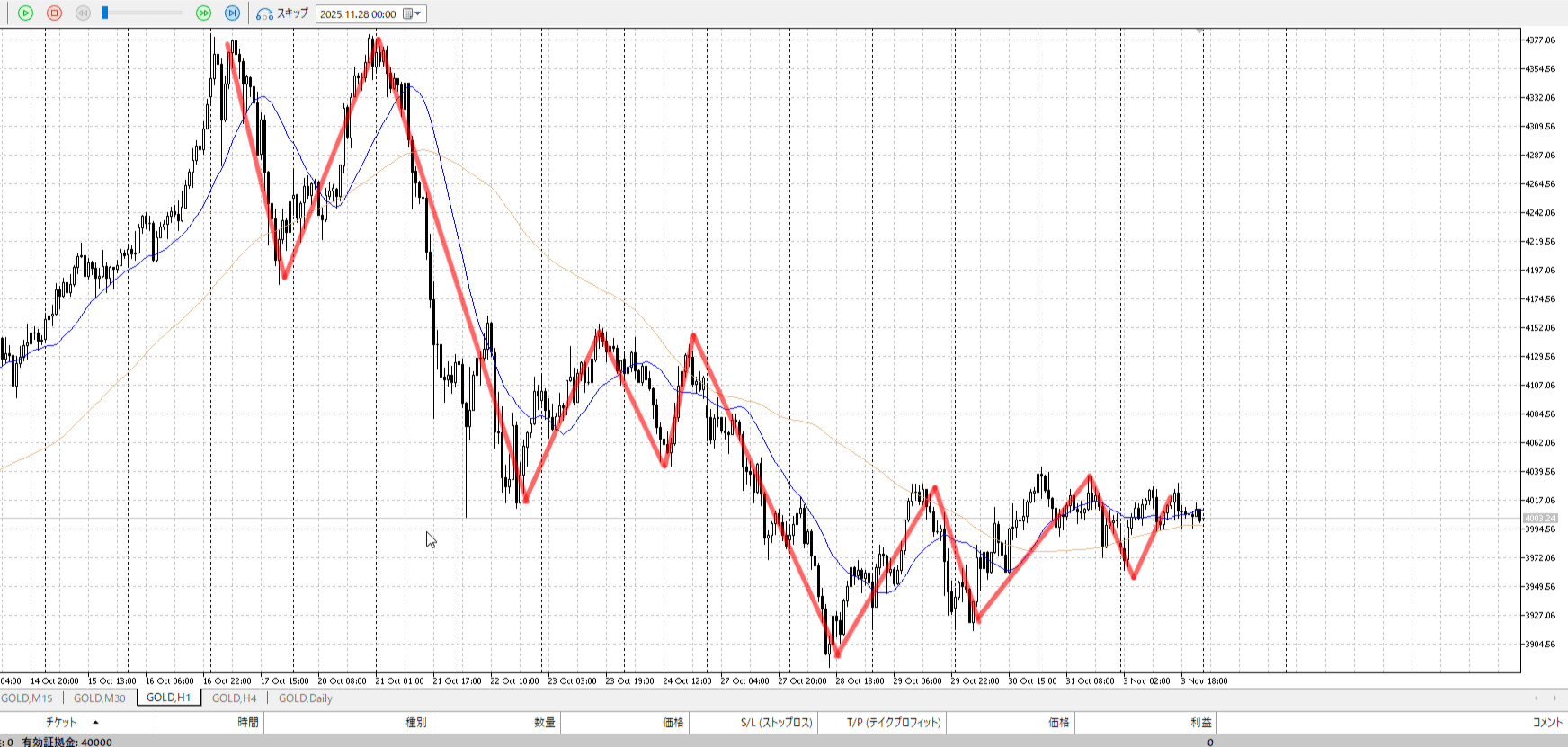Viewport: 1568px width, 747px height.
Task: Switch to the GOLD,M15 chart tab
Action: [27, 698]
